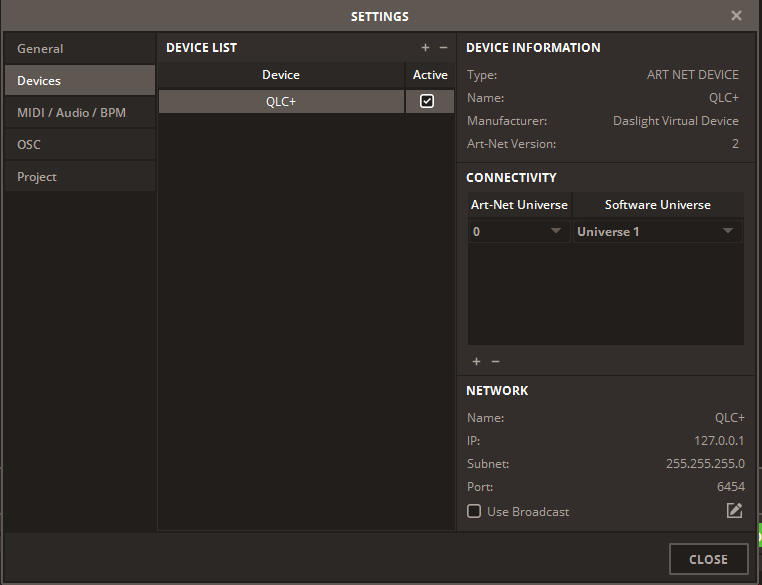The height and width of the screenshot is (585, 762).
Task: Click the Daslight Virtual Device manufacturer value
Action: point(675,121)
